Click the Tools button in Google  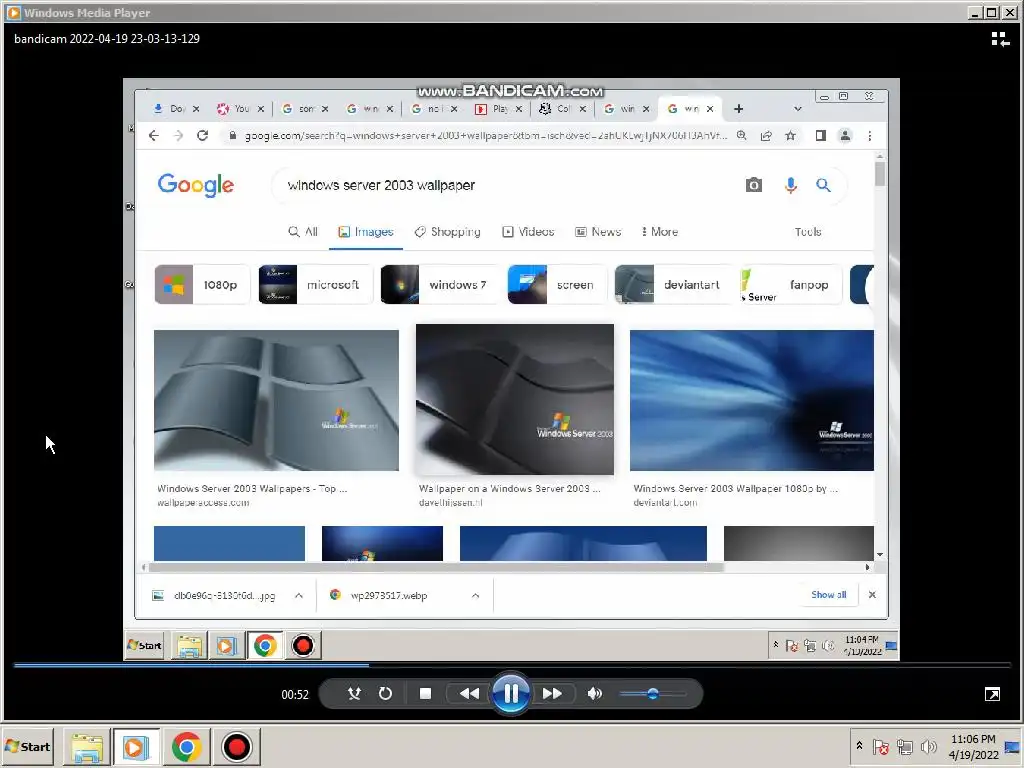[x=808, y=232]
